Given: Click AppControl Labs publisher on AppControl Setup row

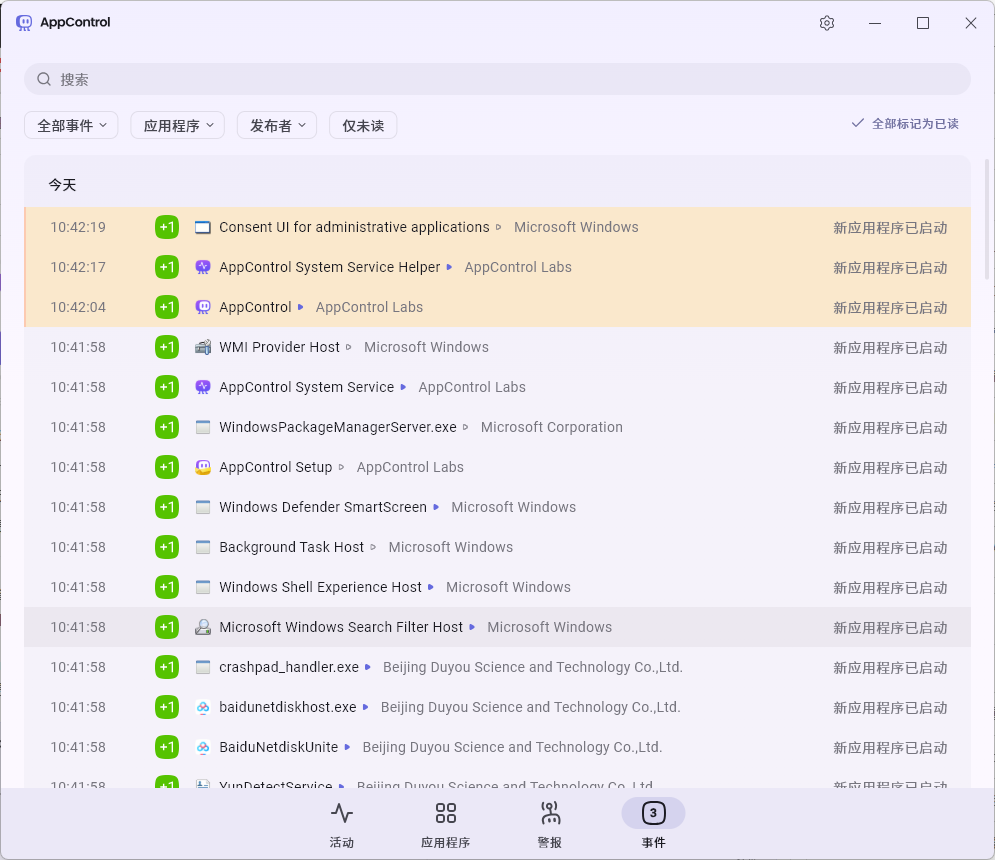Looking at the screenshot, I should (x=410, y=467).
